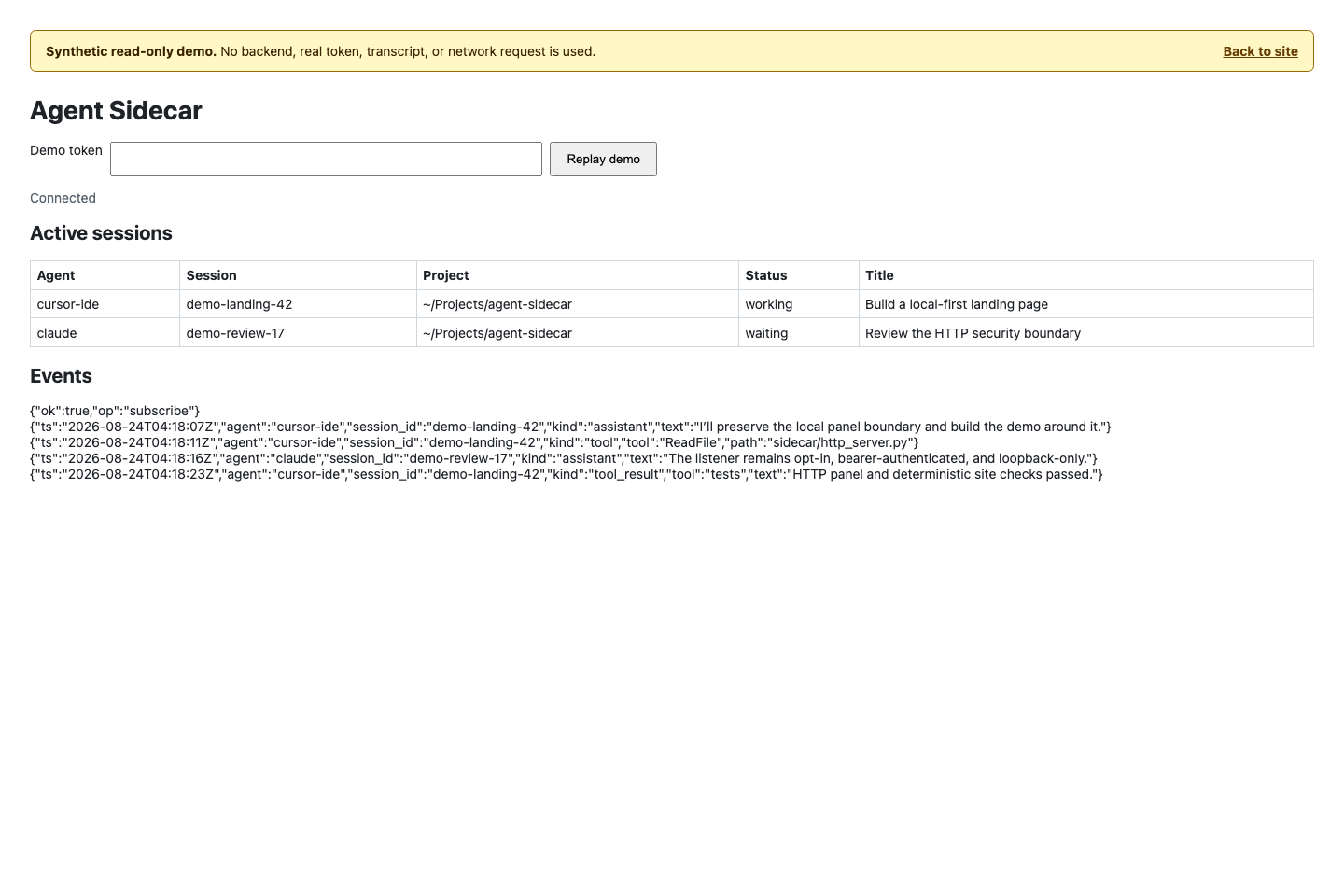The height and width of the screenshot is (896, 1344).
Task: Click the Connected status text
Action: [x=63, y=198]
